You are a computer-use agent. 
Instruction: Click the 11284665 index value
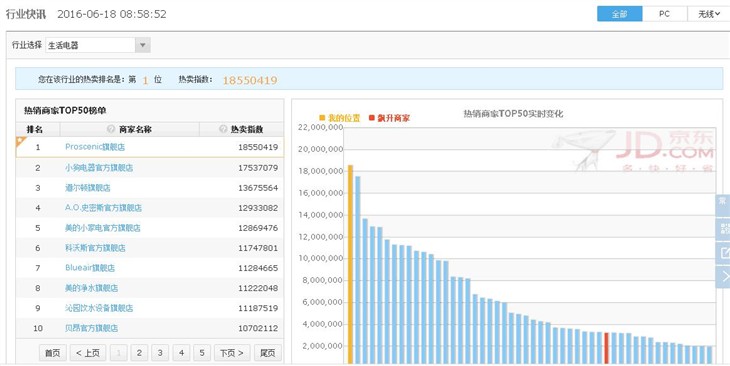pyautogui.click(x=258, y=268)
